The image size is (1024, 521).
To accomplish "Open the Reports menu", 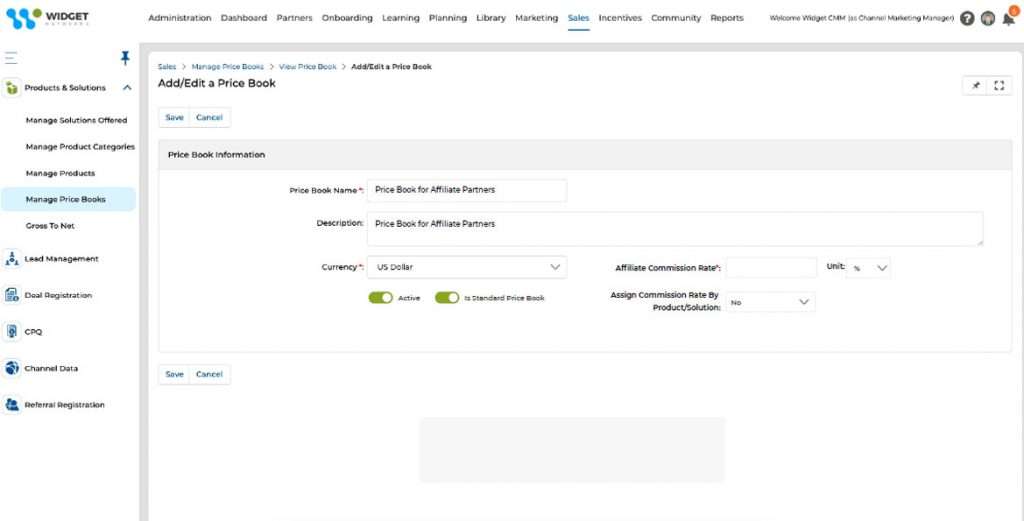I will point(727,18).
